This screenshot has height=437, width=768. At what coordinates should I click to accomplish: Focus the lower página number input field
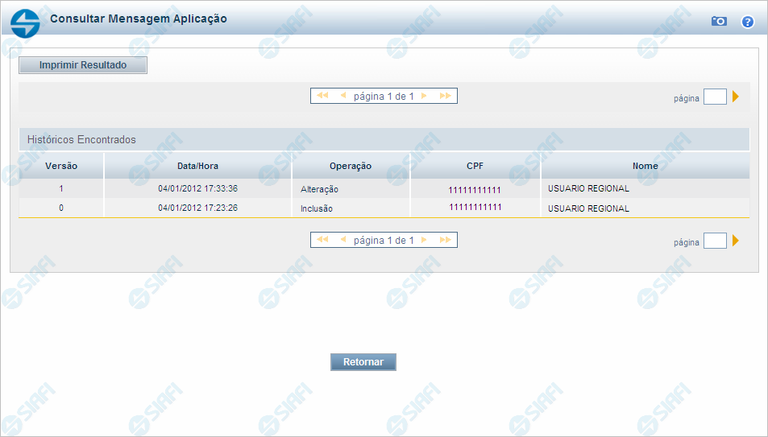pos(714,241)
